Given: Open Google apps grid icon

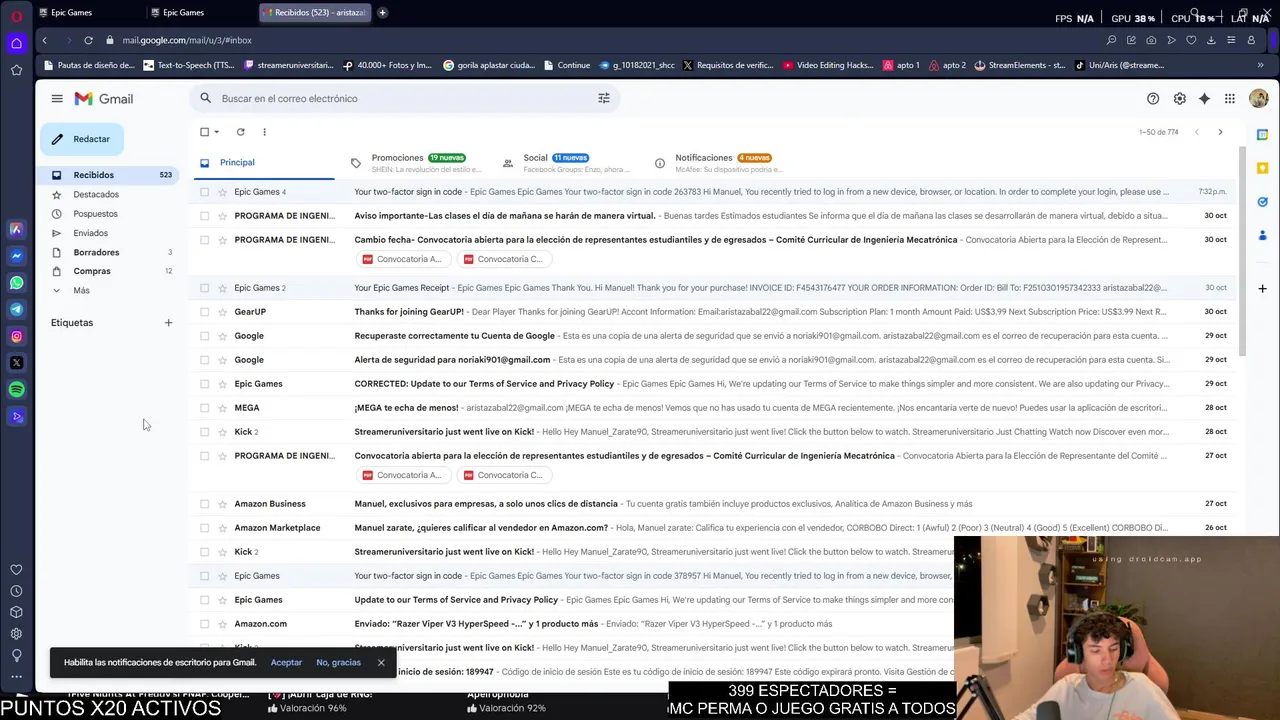Looking at the screenshot, I should tap(1230, 98).
